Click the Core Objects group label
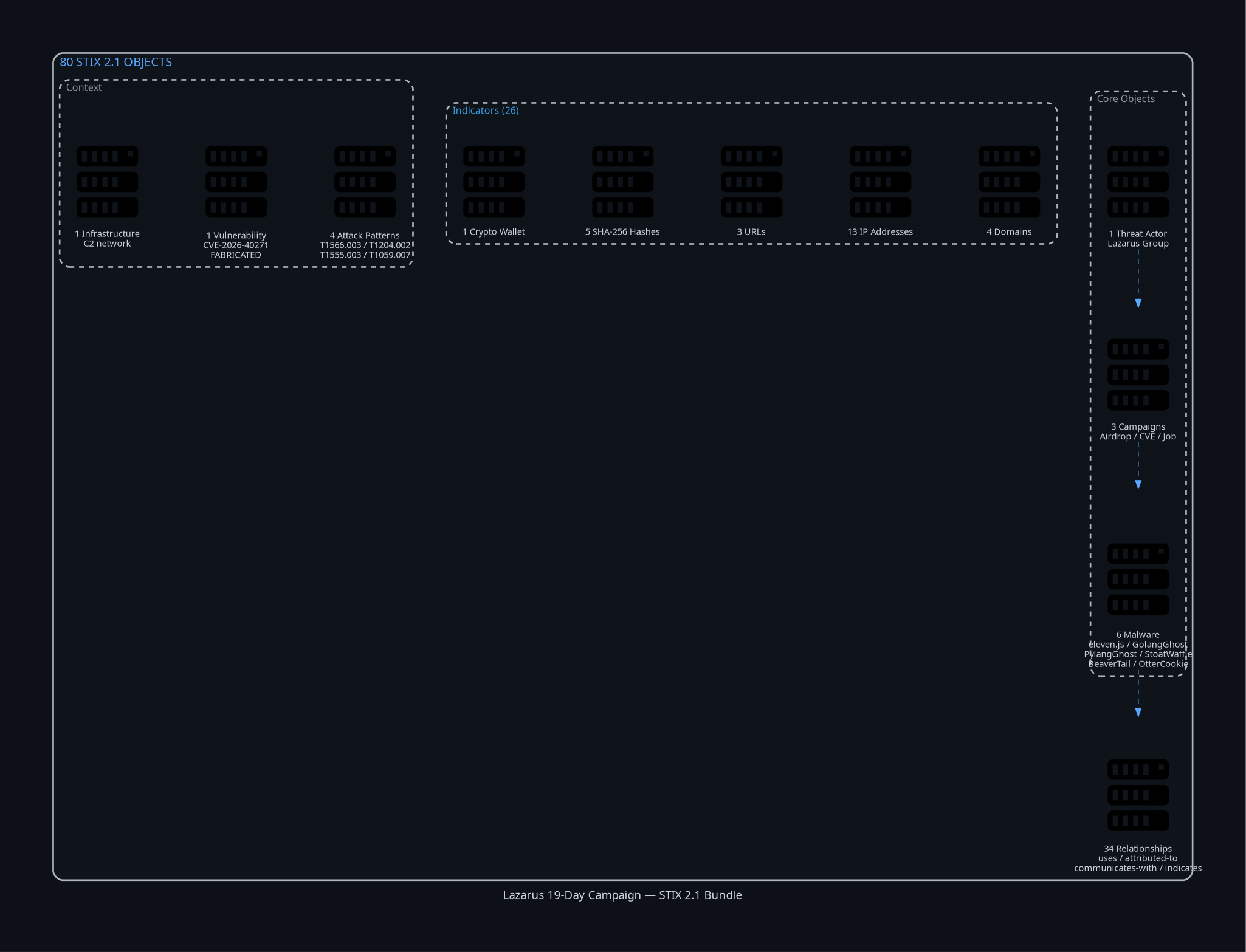This screenshot has height=952, width=1246. [1125, 99]
